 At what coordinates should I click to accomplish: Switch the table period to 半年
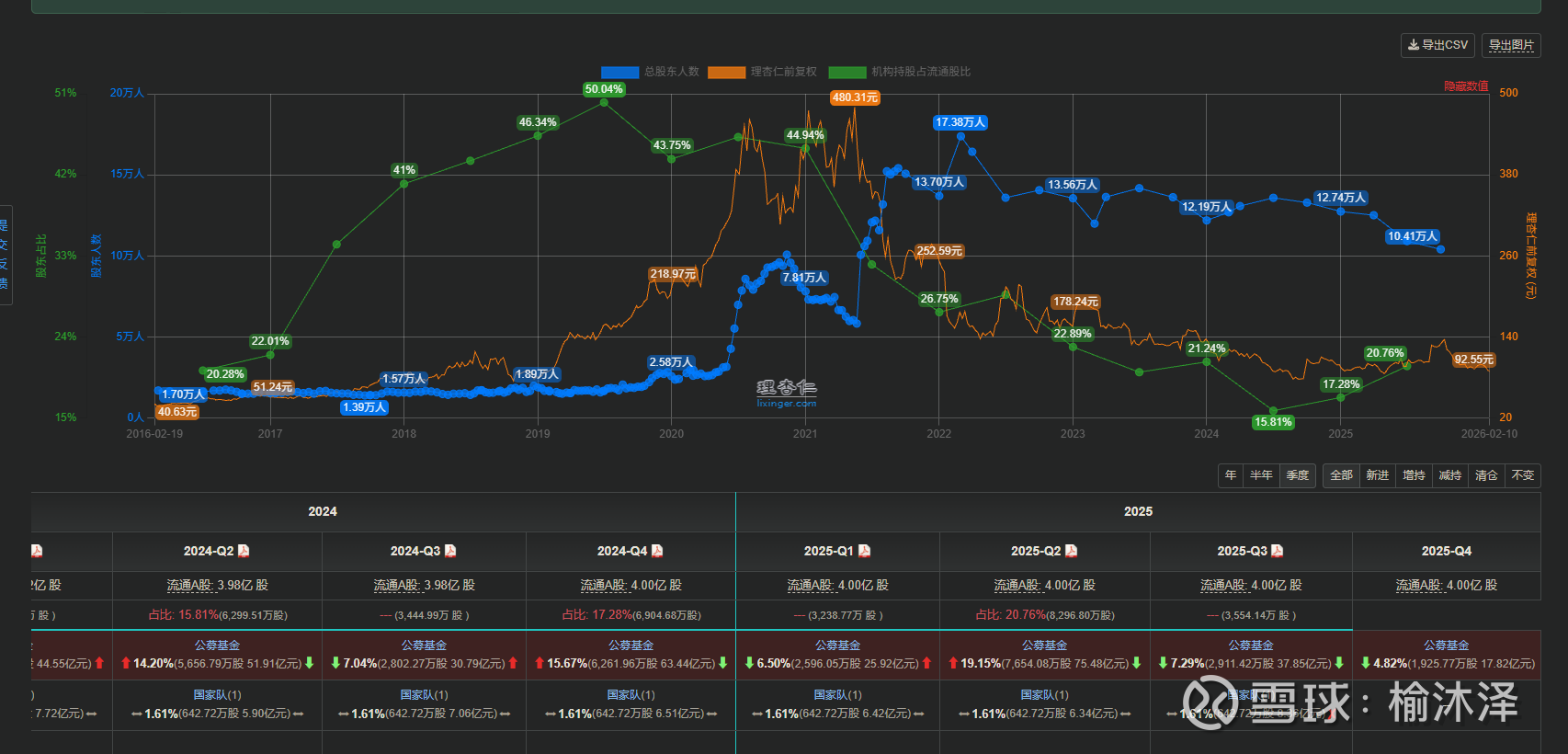(x=1261, y=475)
